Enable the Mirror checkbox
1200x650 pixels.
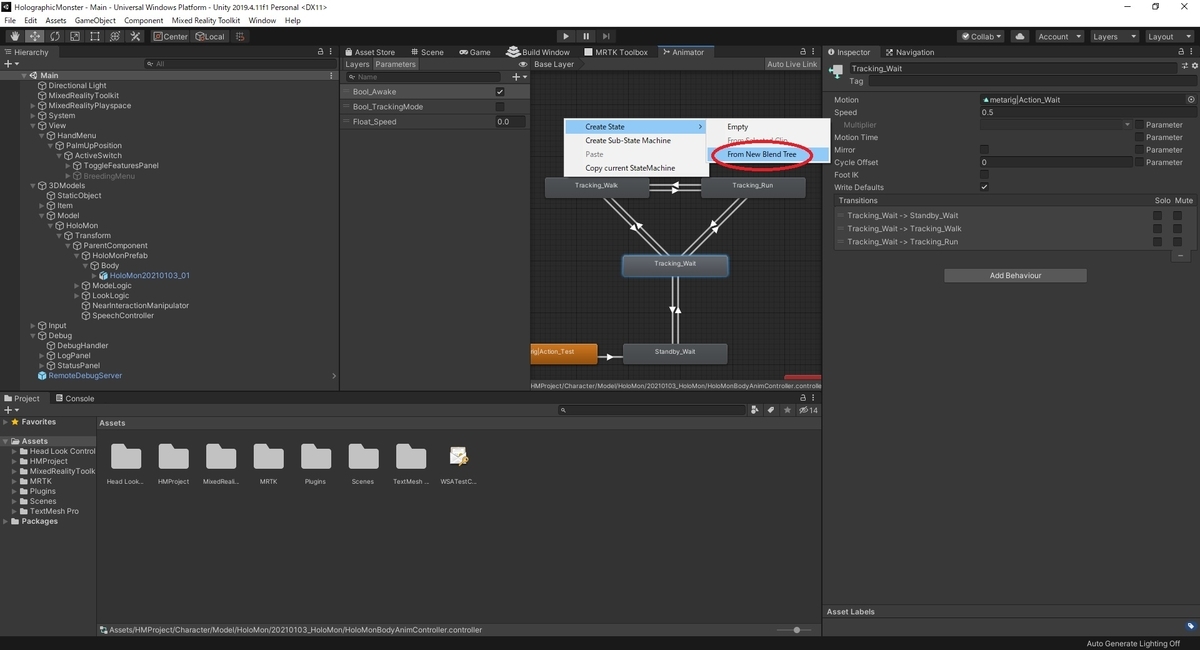click(x=984, y=150)
